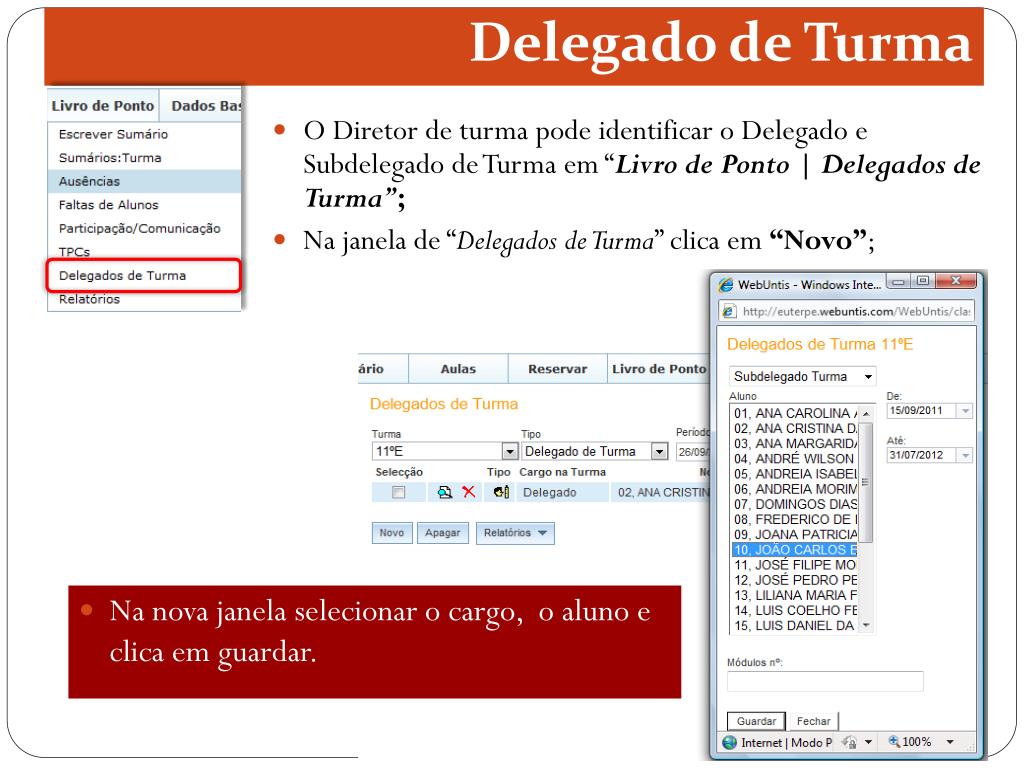Select student 11, JOSÉ FILIPE

tap(795, 565)
